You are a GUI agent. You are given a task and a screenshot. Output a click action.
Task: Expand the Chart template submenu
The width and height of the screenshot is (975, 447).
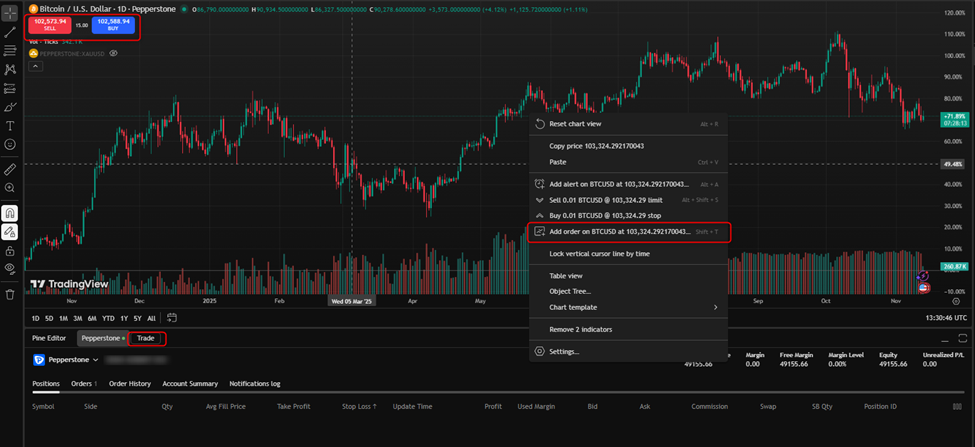(x=628, y=307)
